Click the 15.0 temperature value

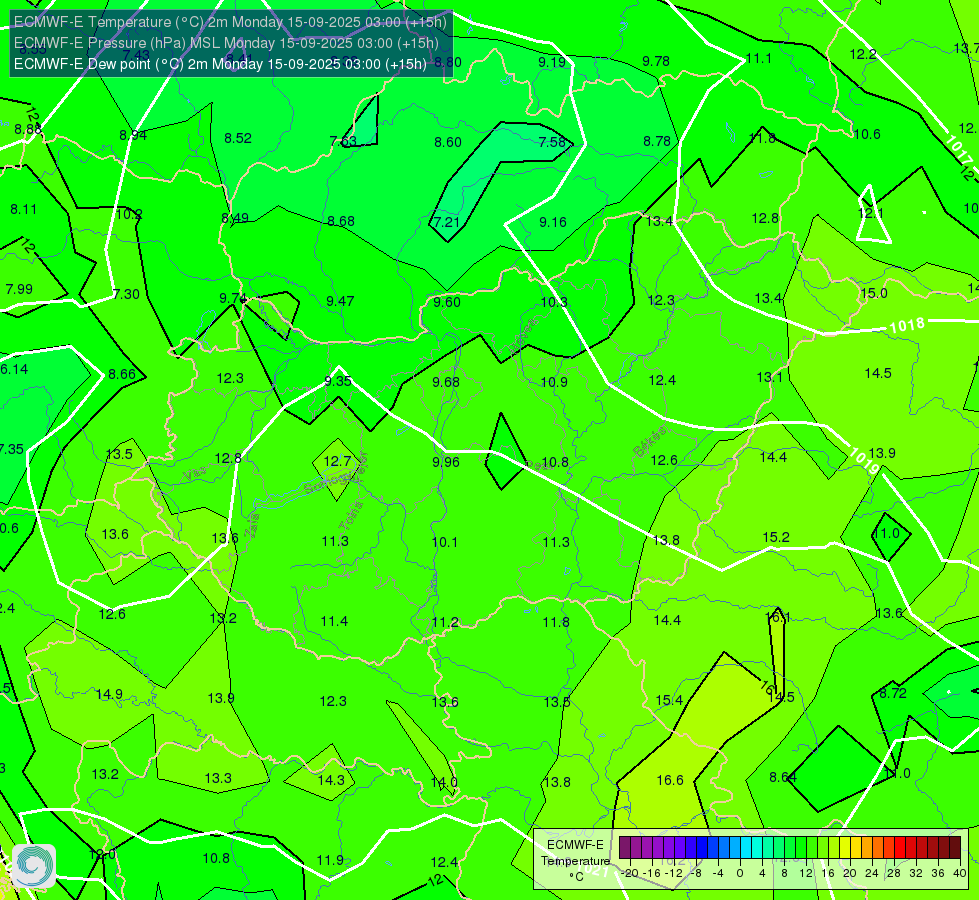pos(874,293)
